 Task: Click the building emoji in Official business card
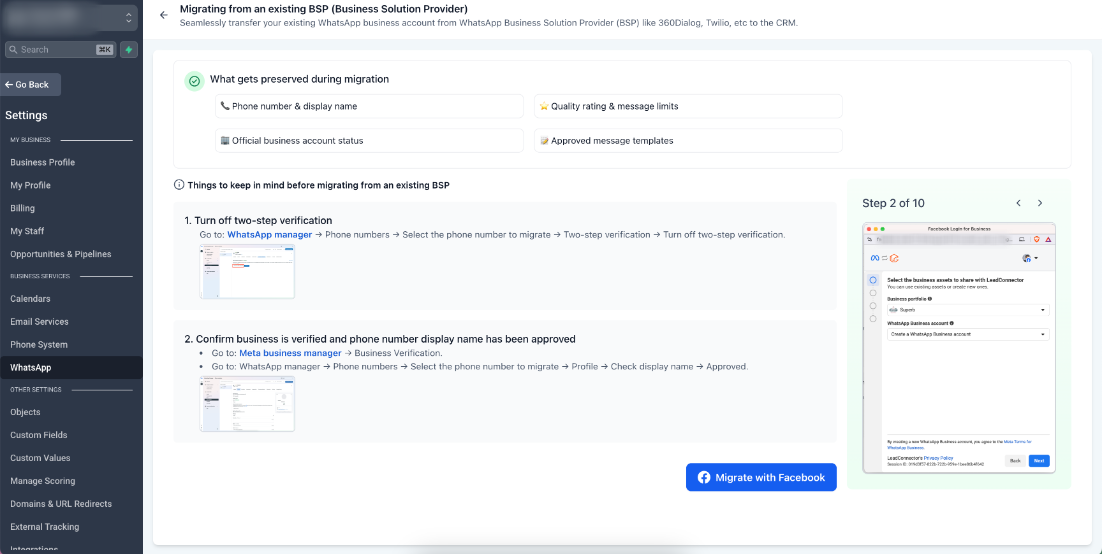coord(225,141)
